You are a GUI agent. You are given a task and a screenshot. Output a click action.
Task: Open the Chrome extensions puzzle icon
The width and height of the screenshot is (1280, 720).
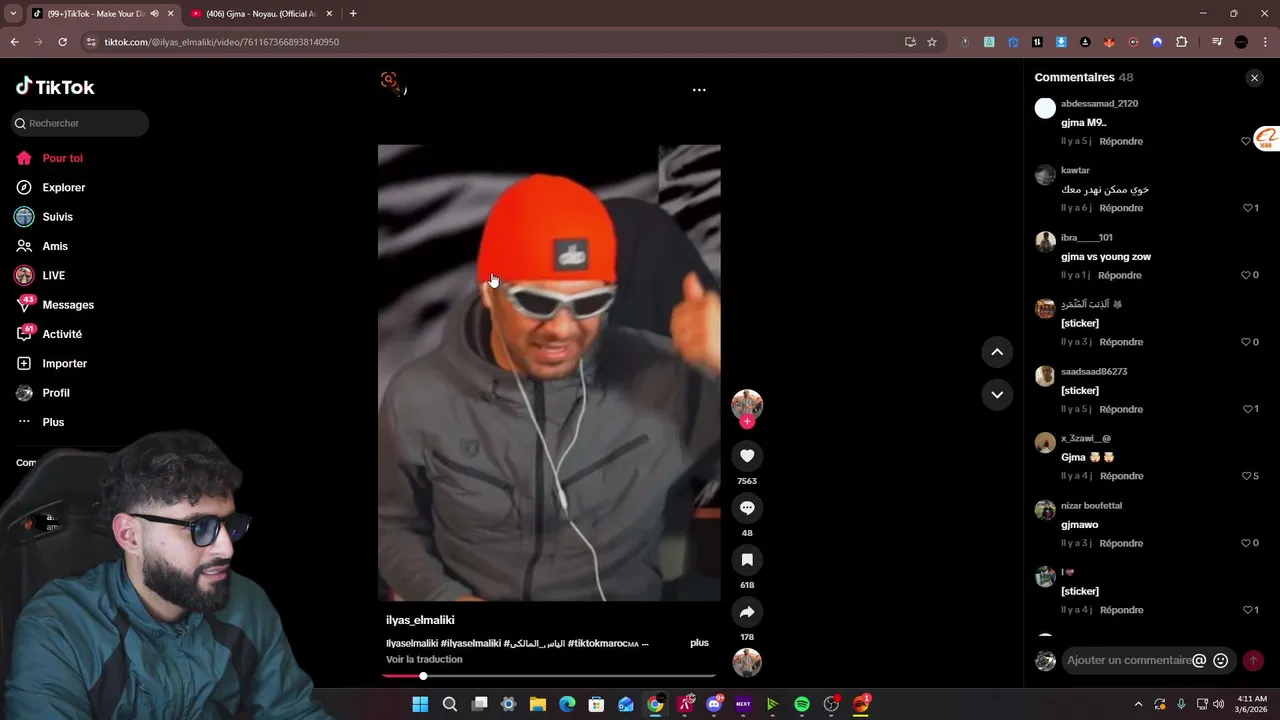1182,42
